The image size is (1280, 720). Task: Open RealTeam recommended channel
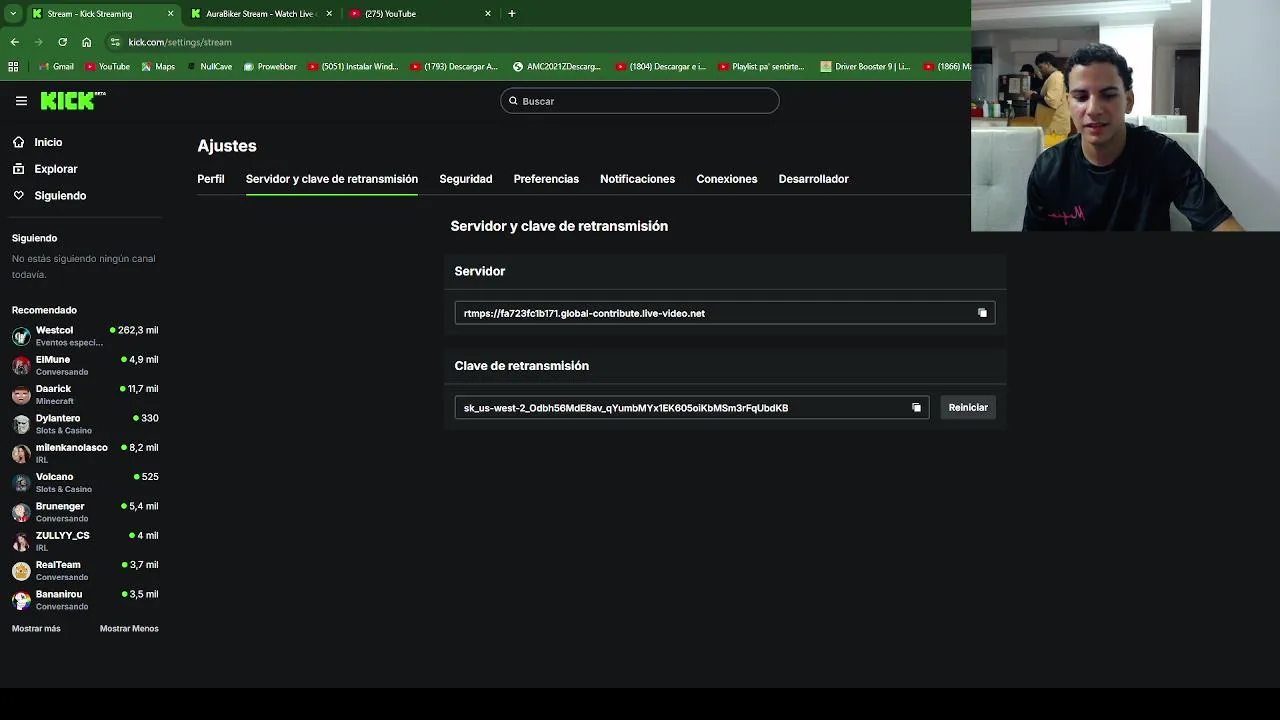click(x=85, y=570)
